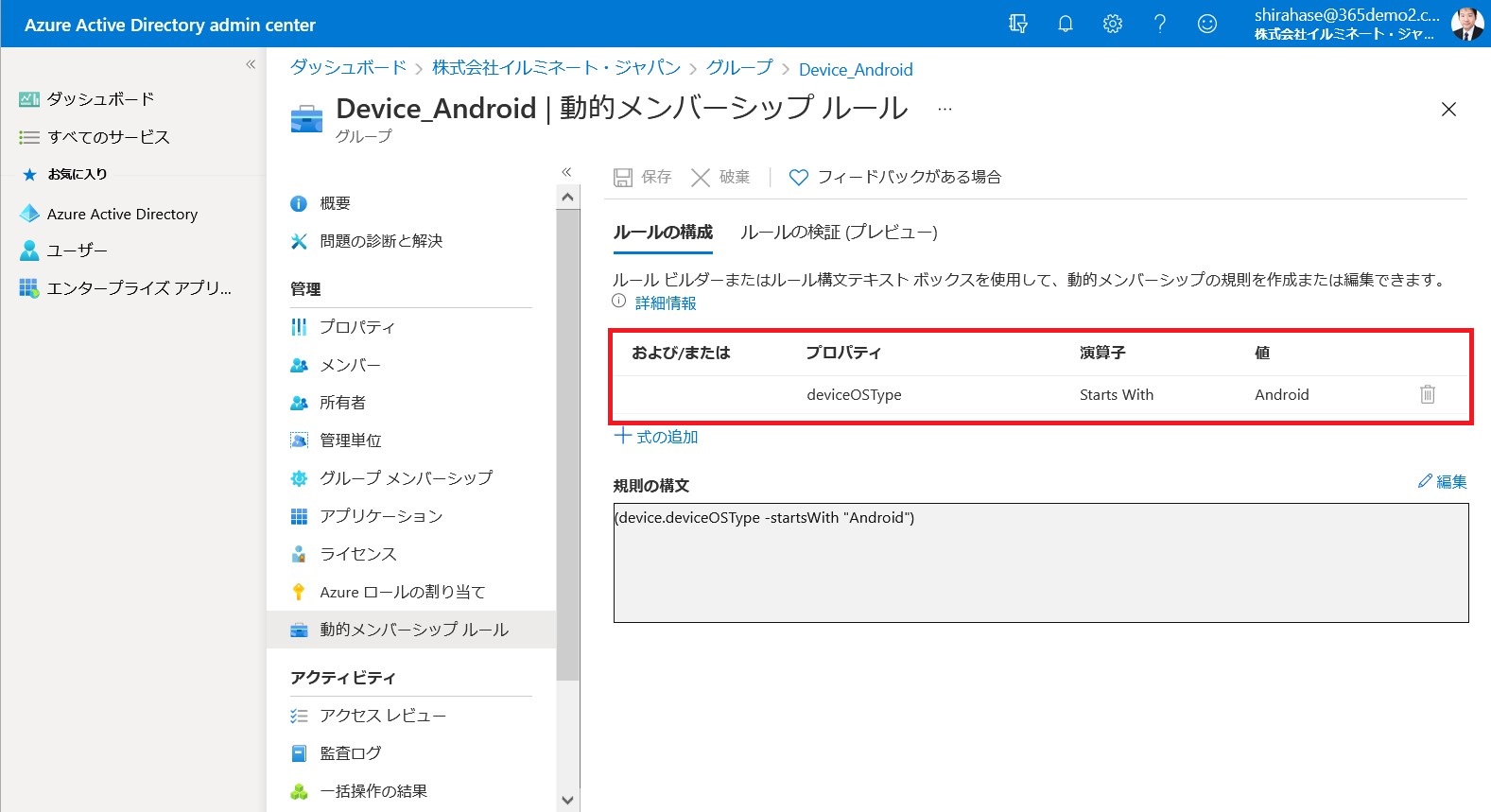Image resolution: width=1491 pixels, height=812 pixels.
Task: Open the help question mark icon
Action: 1160,24
